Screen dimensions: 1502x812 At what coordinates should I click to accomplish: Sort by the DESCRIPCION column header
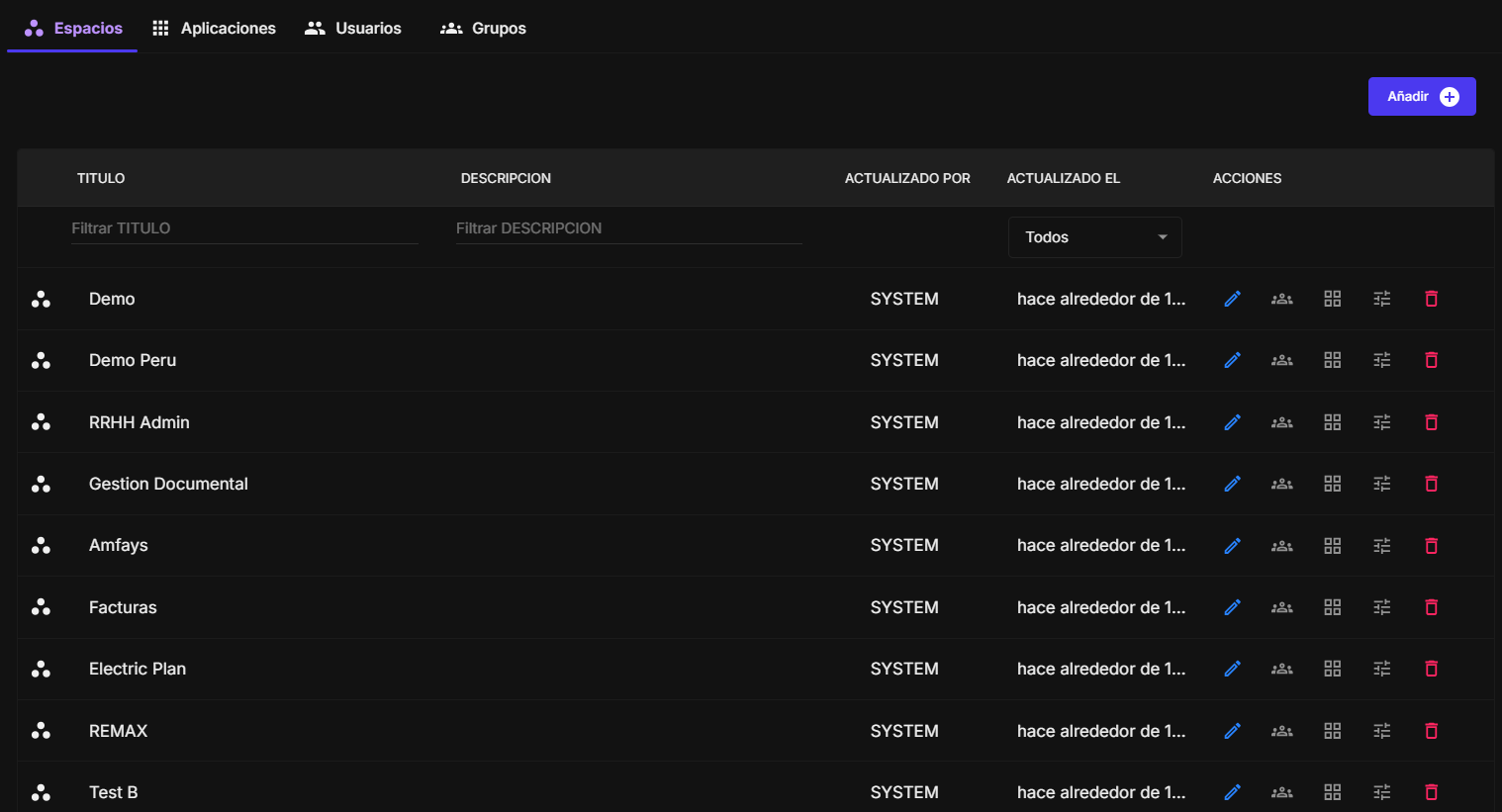coord(506,178)
